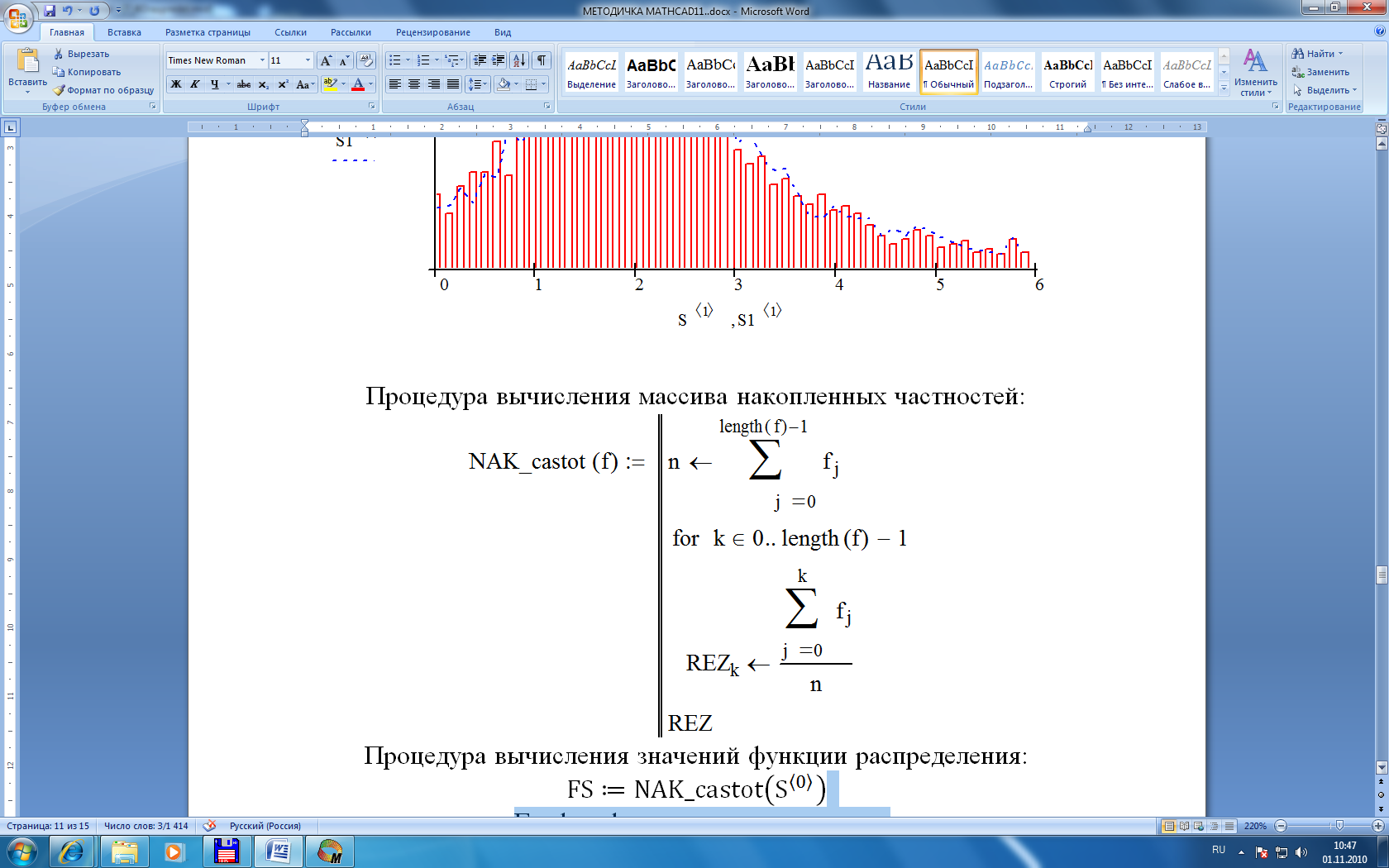Apply the Название style
Image resolution: width=1389 pixels, height=868 pixels.
(889, 72)
